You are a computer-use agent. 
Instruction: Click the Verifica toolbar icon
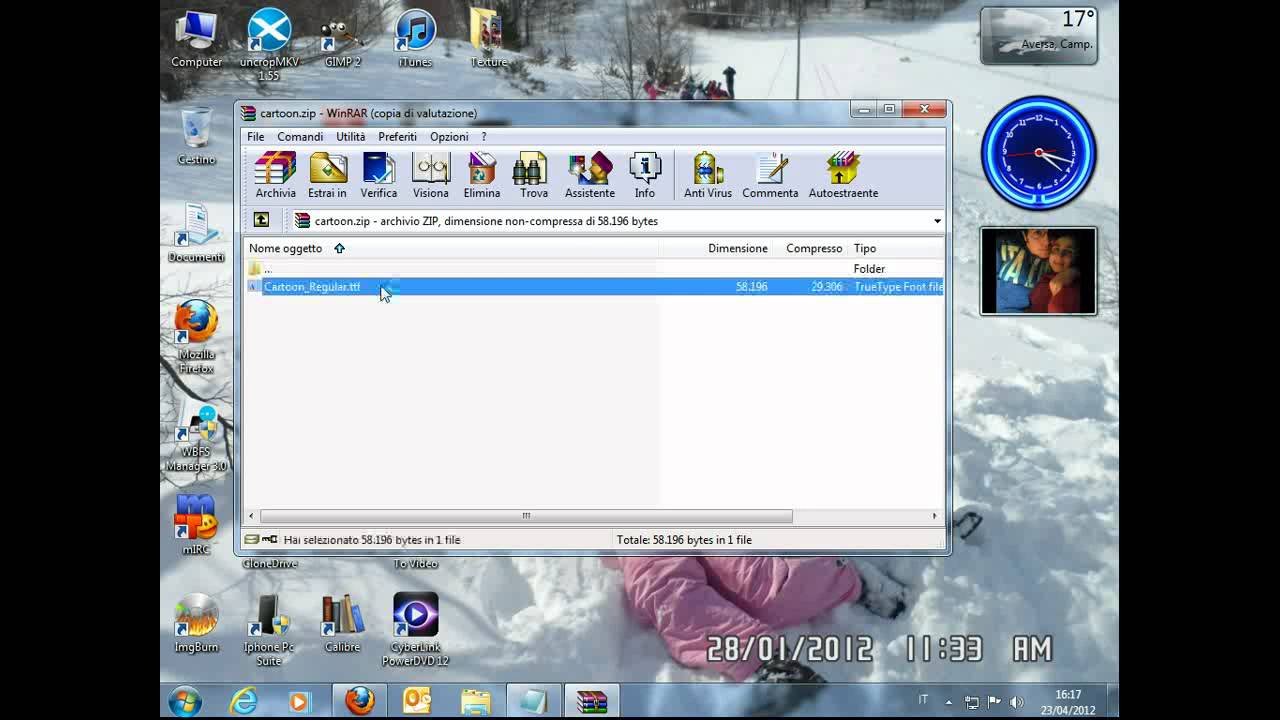click(379, 176)
